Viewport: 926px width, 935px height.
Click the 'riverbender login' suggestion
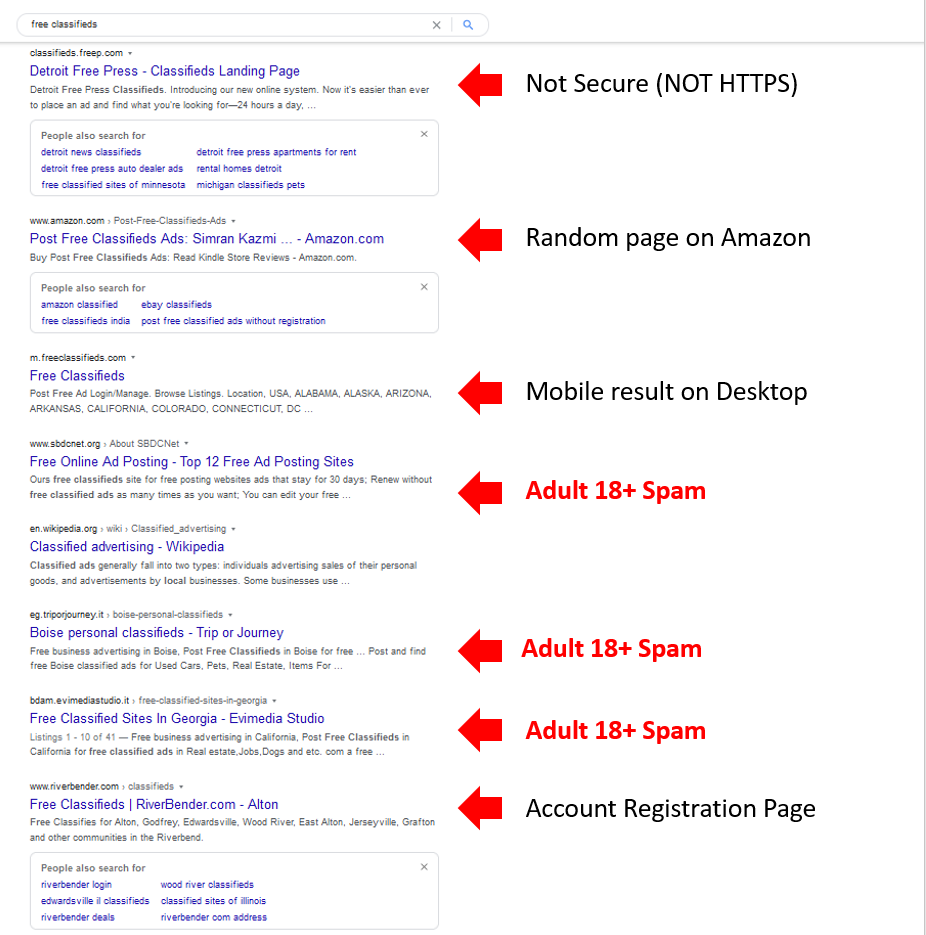(x=76, y=885)
